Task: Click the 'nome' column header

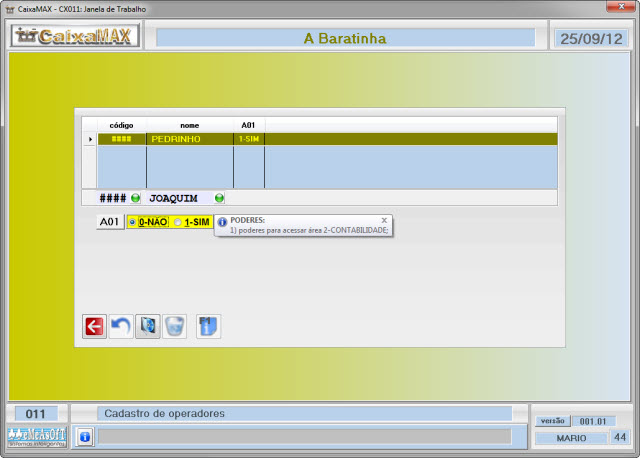Action: pos(189,125)
